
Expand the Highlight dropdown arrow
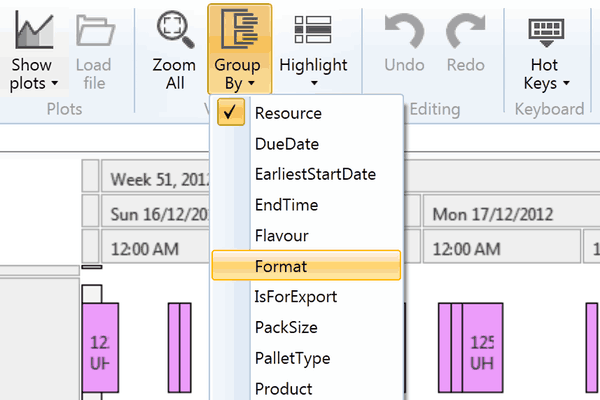(313, 86)
